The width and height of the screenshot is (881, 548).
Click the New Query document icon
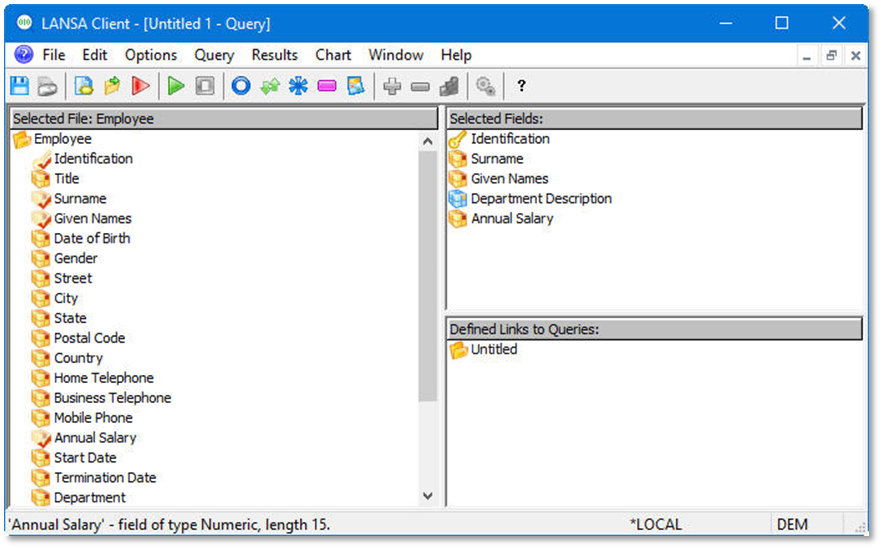pyautogui.click(x=84, y=86)
